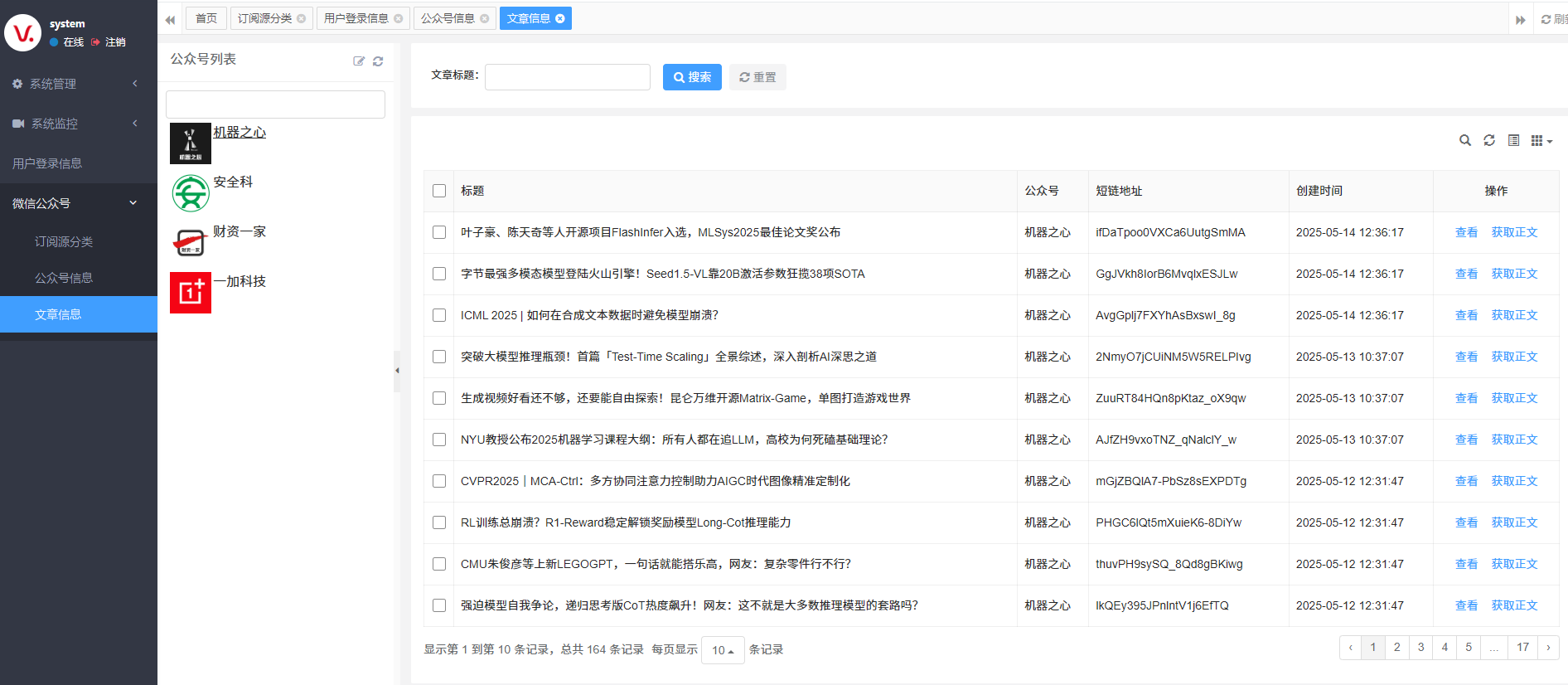Screen dimensions: 1568x685
Task: Open the columns selection dropdown
Action: tap(1541, 141)
